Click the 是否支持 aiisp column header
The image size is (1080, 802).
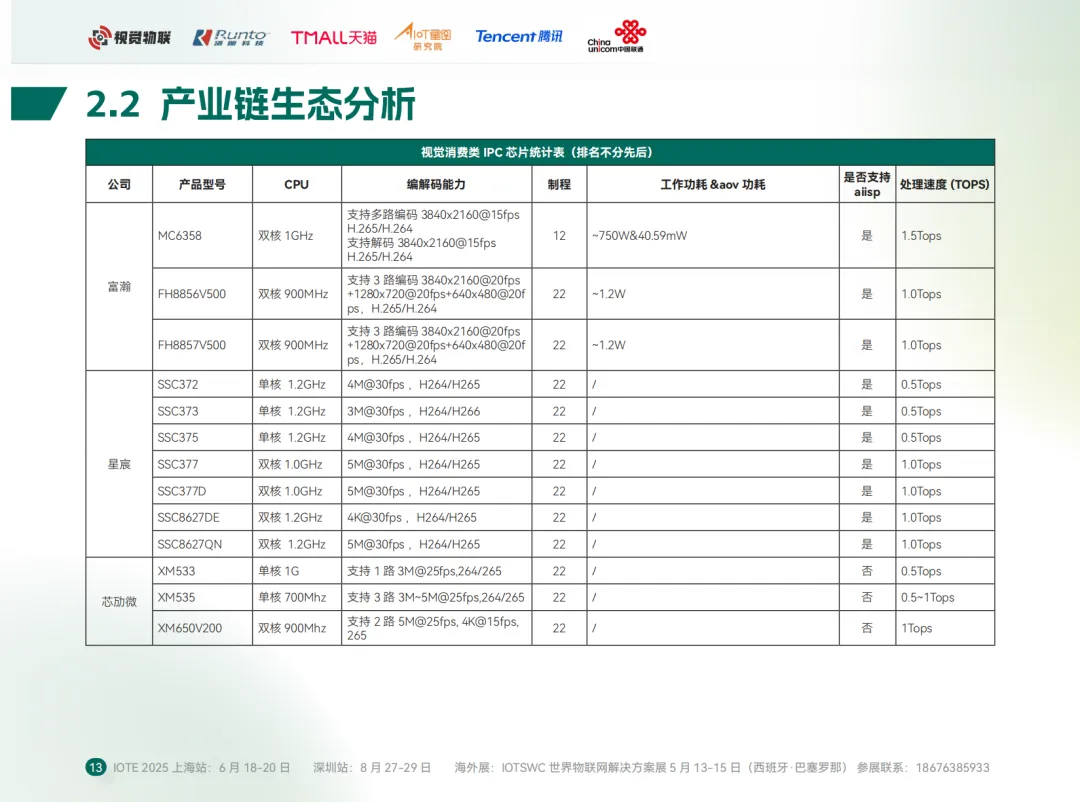click(867, 185)
